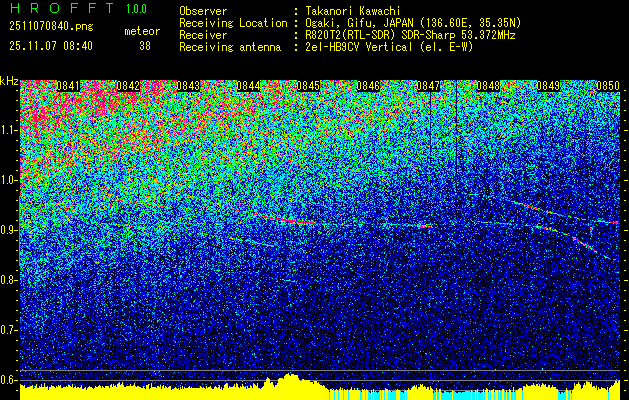629x400 pixels.
Task: Click the HROFFT 1.0.0 title text
Action: click(79, 8)
